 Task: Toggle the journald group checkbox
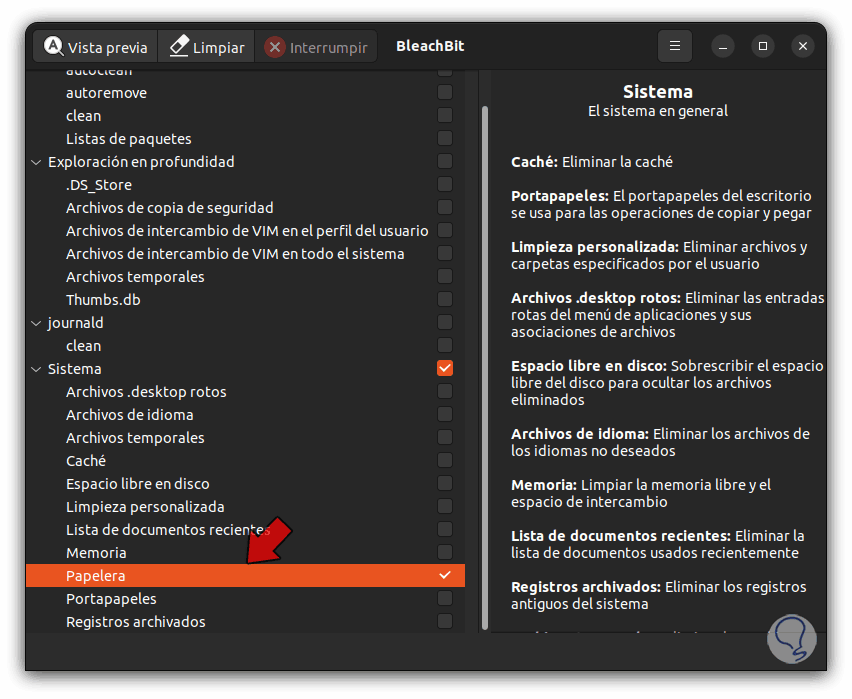[x=445, y=322]
